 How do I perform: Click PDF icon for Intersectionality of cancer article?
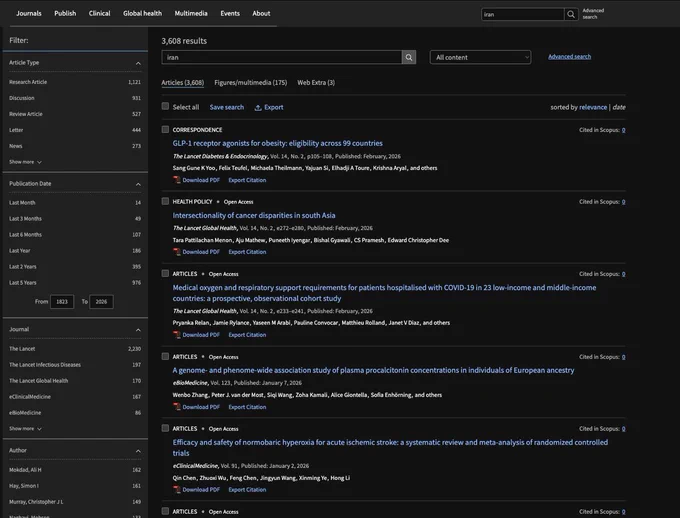(x=177, y=252)
